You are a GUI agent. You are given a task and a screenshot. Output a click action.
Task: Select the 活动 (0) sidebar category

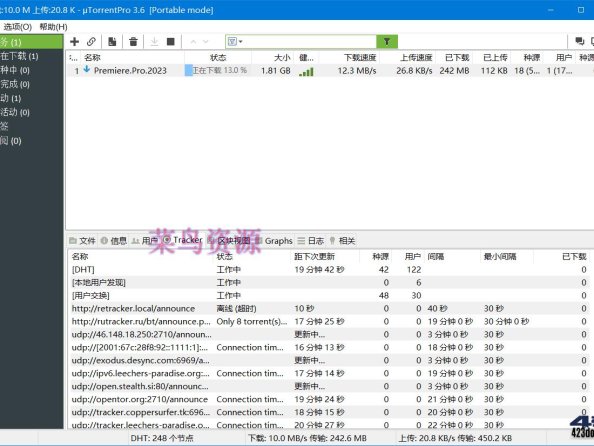[x=31, y=112]
